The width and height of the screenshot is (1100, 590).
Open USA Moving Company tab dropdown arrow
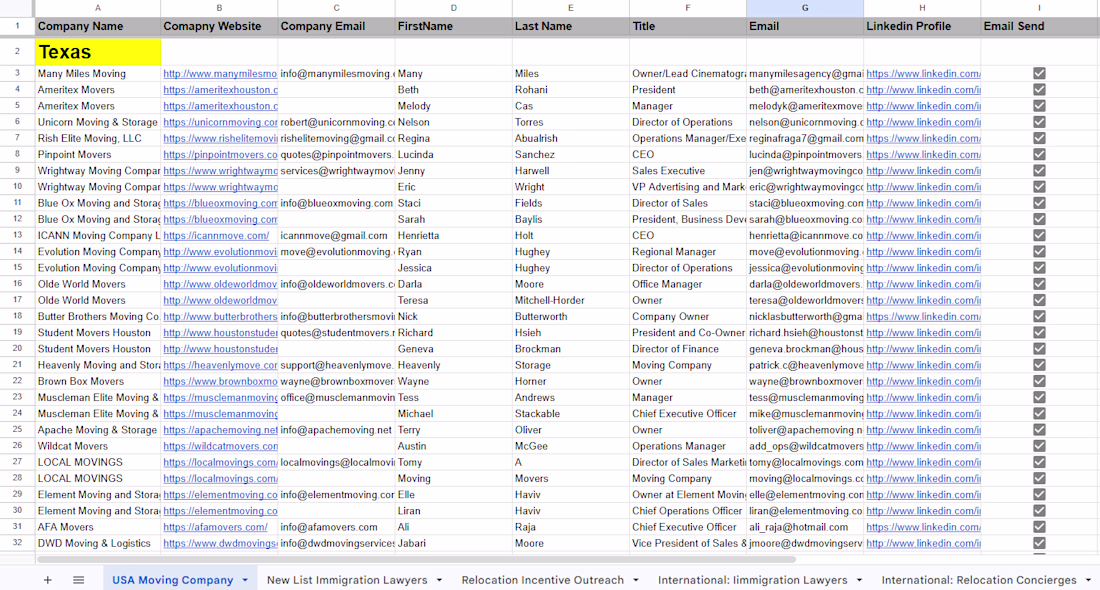click(245, 580)
